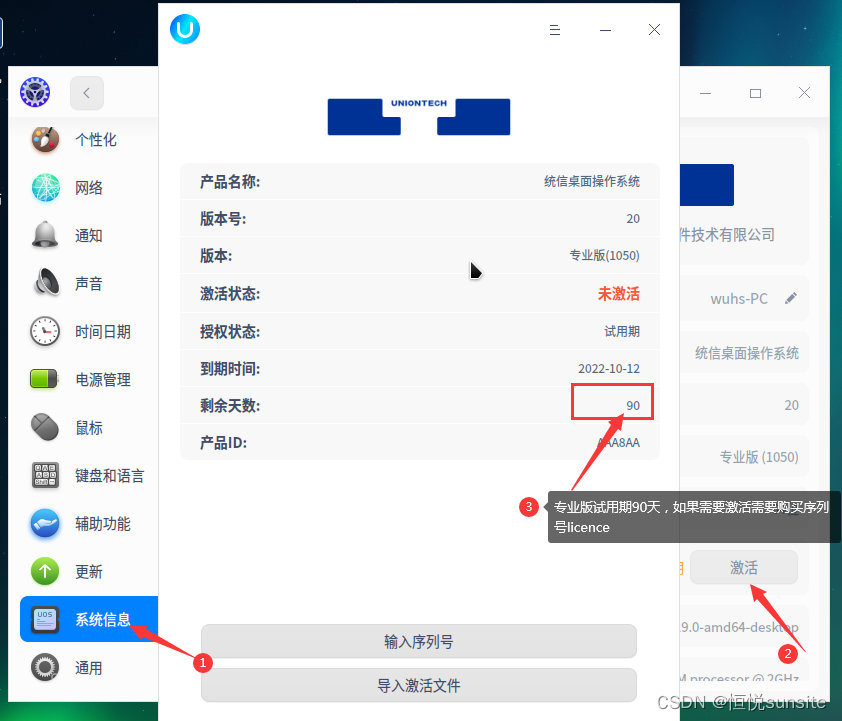
Task: Select 鼠标 label in sidebar
Action: click(89, 428)
